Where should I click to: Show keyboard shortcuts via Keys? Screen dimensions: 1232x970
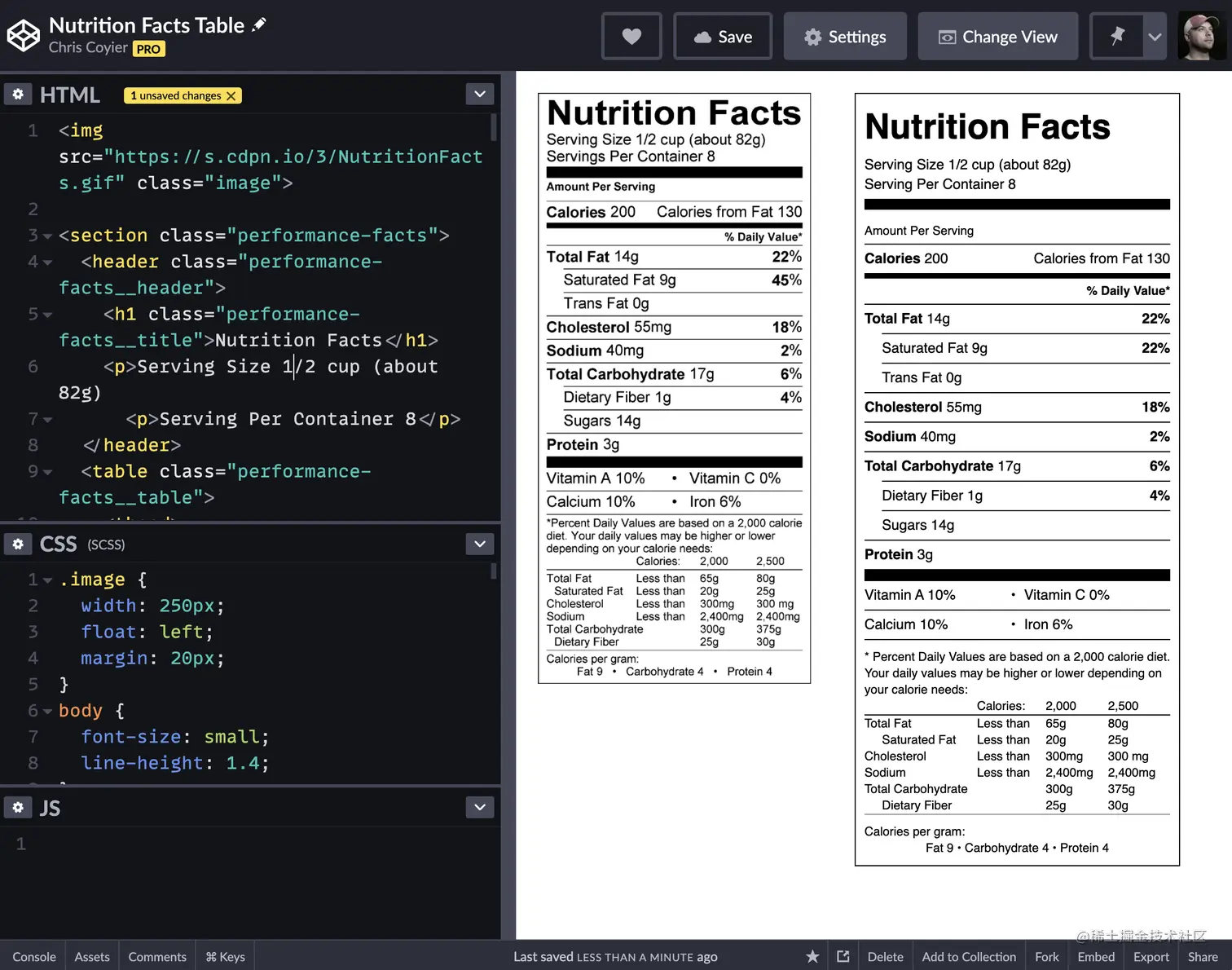click(x=225, y=956)
